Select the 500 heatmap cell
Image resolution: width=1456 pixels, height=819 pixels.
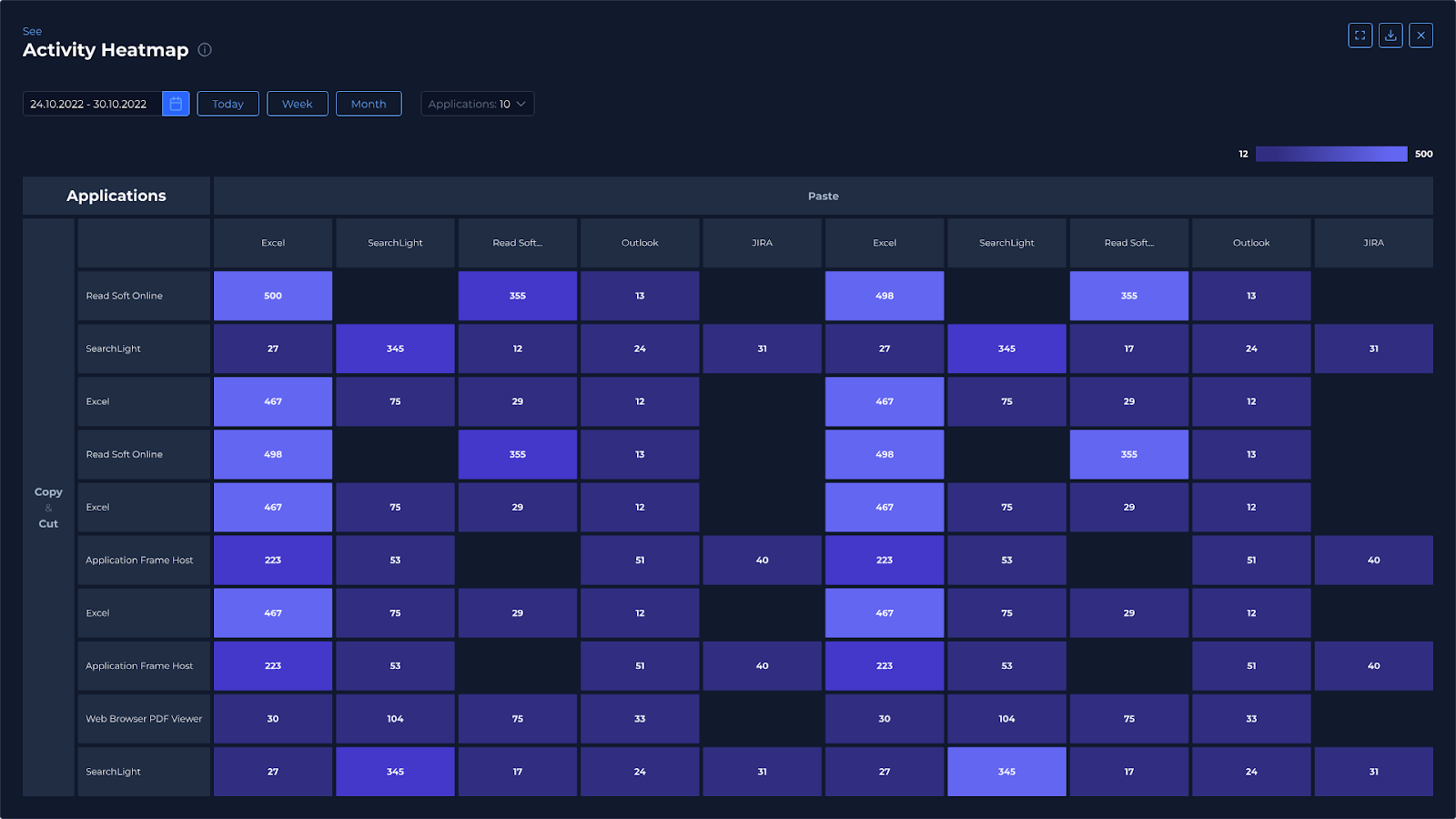[x=273, y=296]
